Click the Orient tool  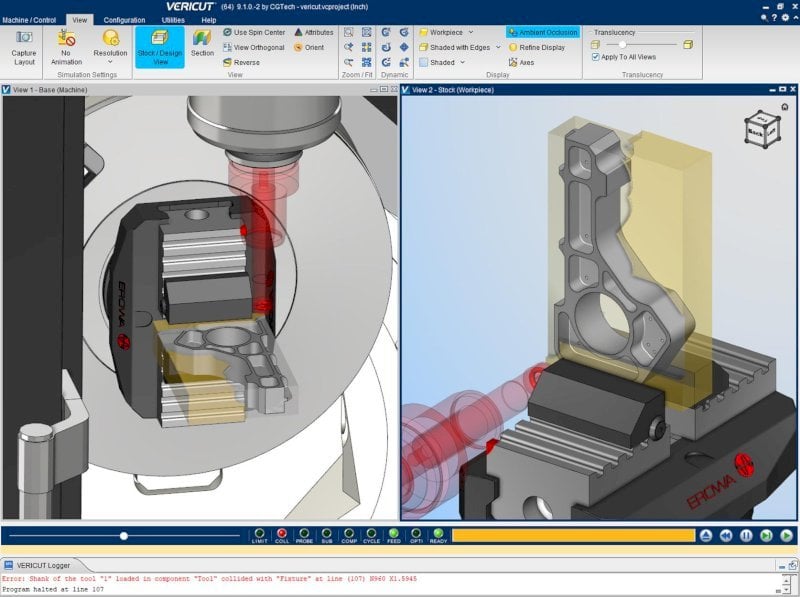pyautogui.click(x=309, y=47)
